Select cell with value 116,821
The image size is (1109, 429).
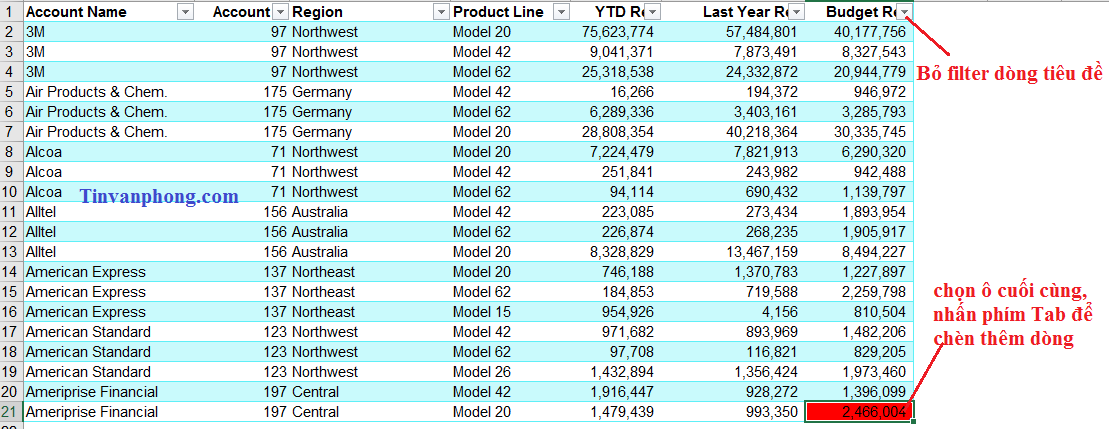point(735,352)
